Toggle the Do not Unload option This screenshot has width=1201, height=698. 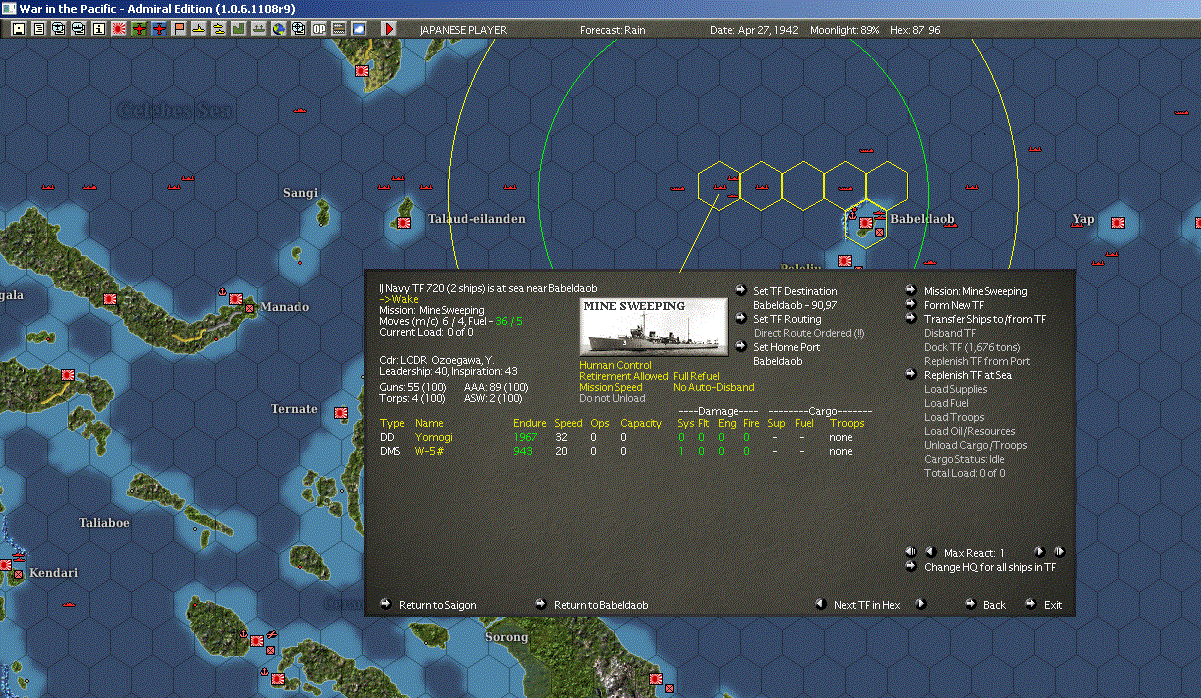[612, 398]
